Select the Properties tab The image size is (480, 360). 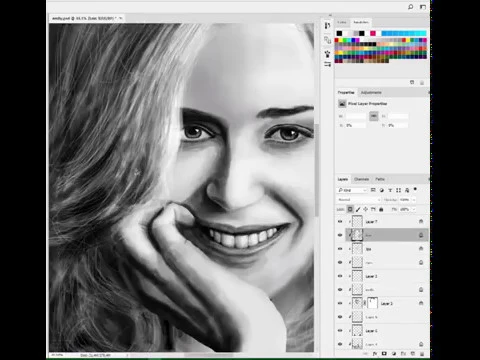tap(346, 92)
